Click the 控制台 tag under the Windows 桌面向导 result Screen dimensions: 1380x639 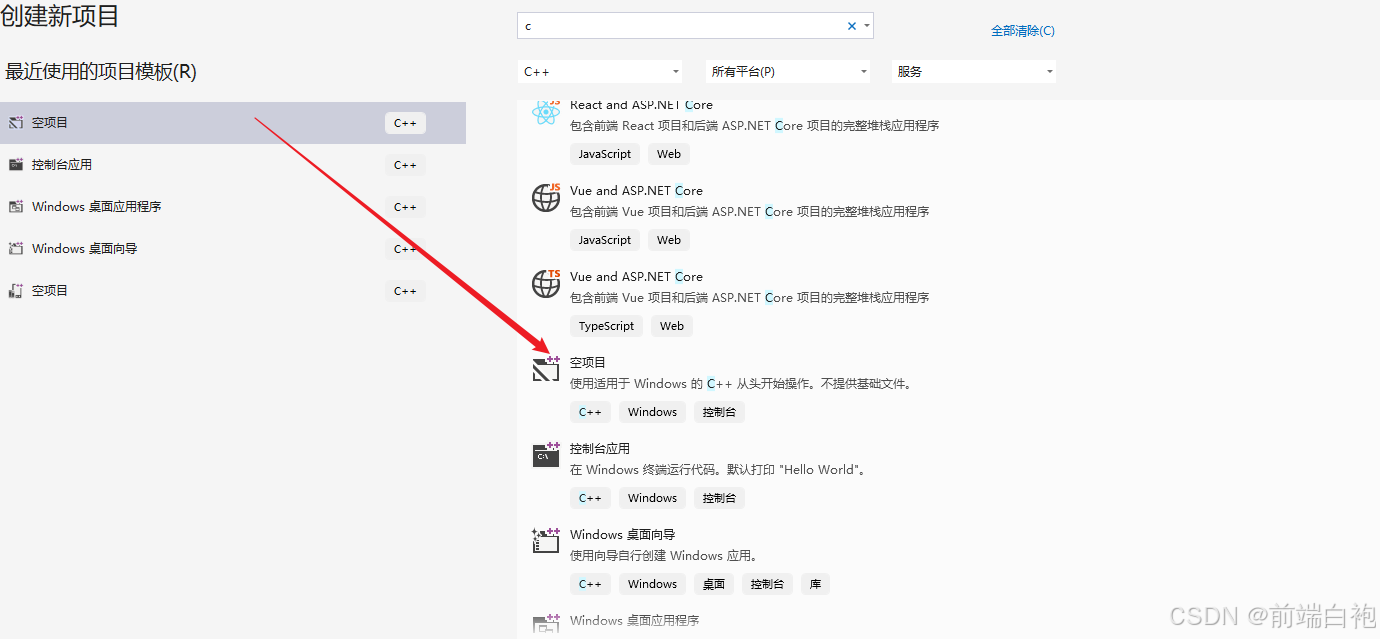point(767,584)
